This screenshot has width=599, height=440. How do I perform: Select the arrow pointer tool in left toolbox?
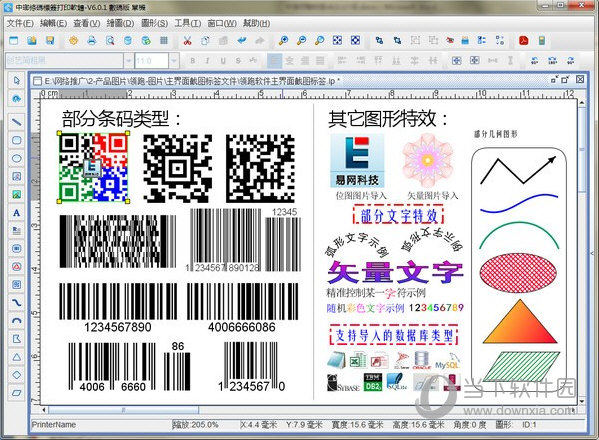(x=16, y=81)
